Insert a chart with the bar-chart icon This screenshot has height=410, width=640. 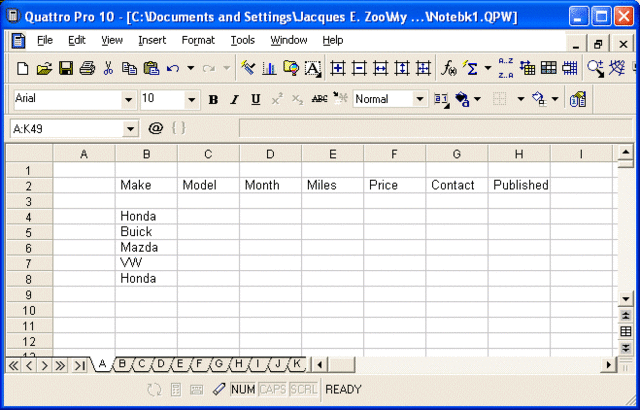pyautogui.click(x=269, y=68)
